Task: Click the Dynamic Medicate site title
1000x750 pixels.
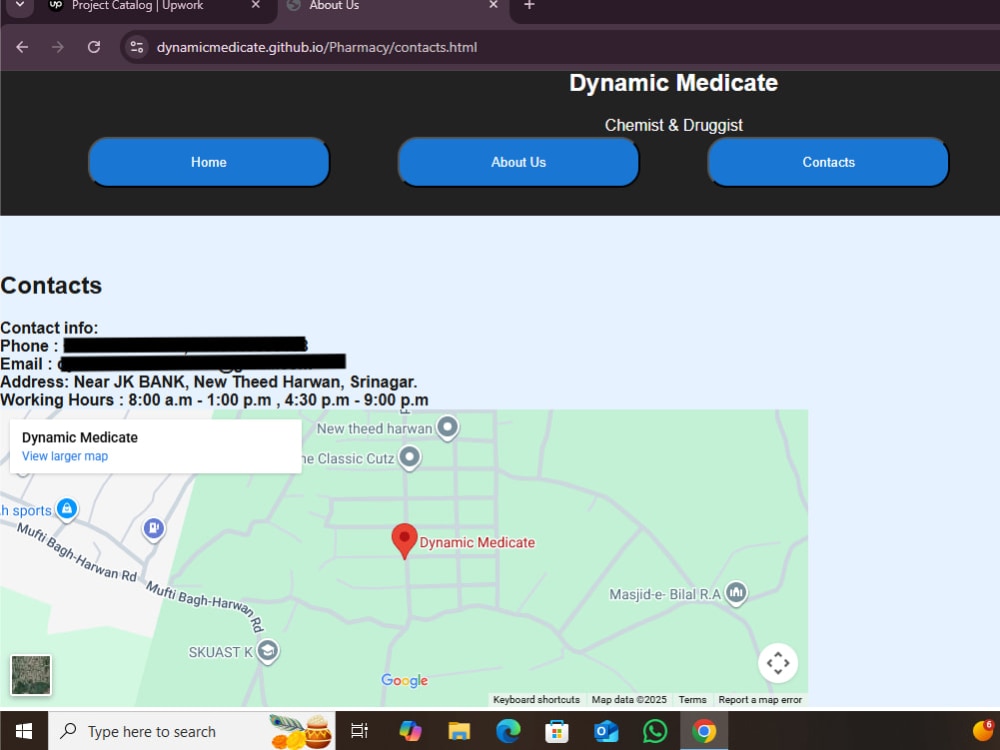Action: click(673, 83)
